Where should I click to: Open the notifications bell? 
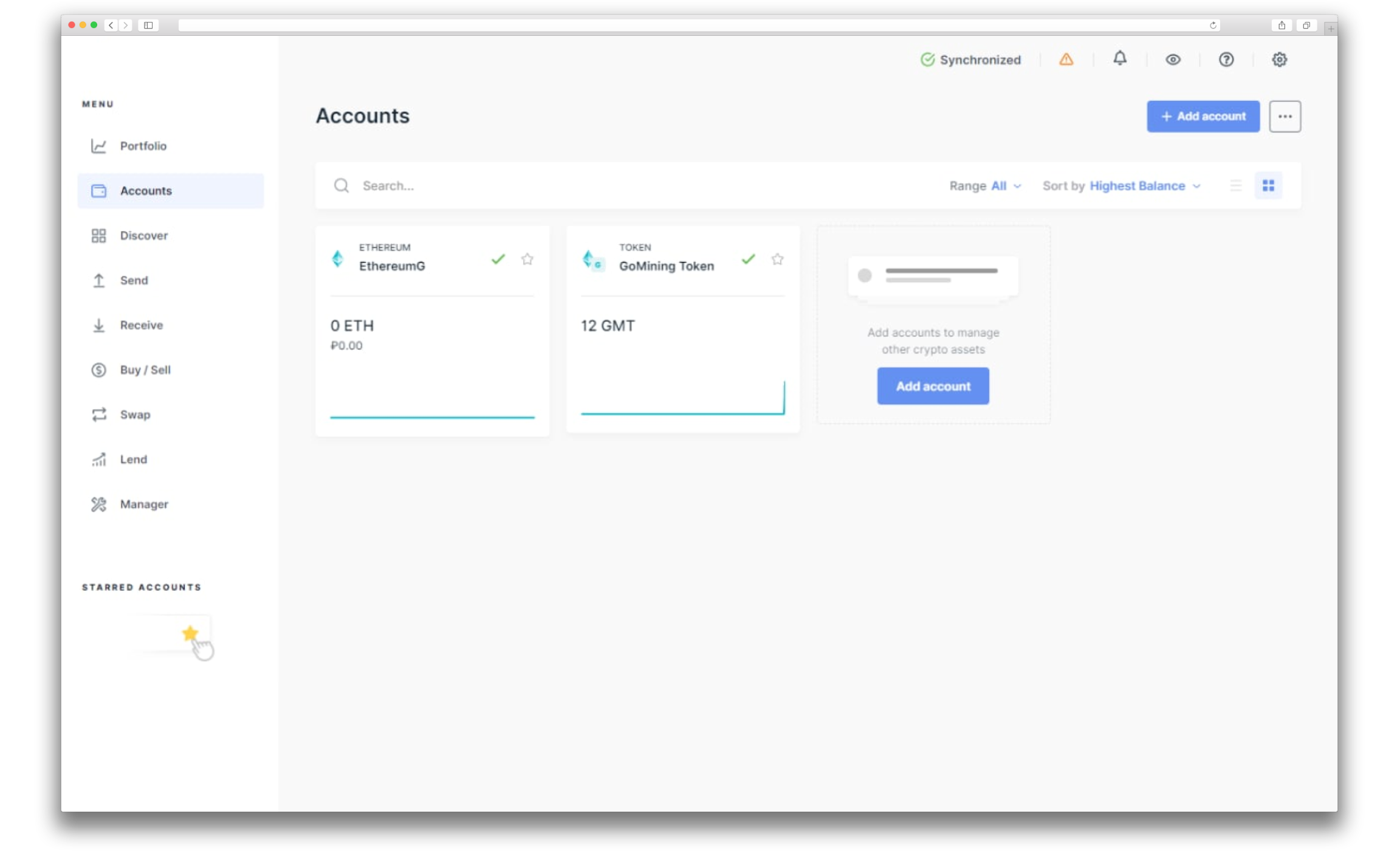(x=1120, y=58)
